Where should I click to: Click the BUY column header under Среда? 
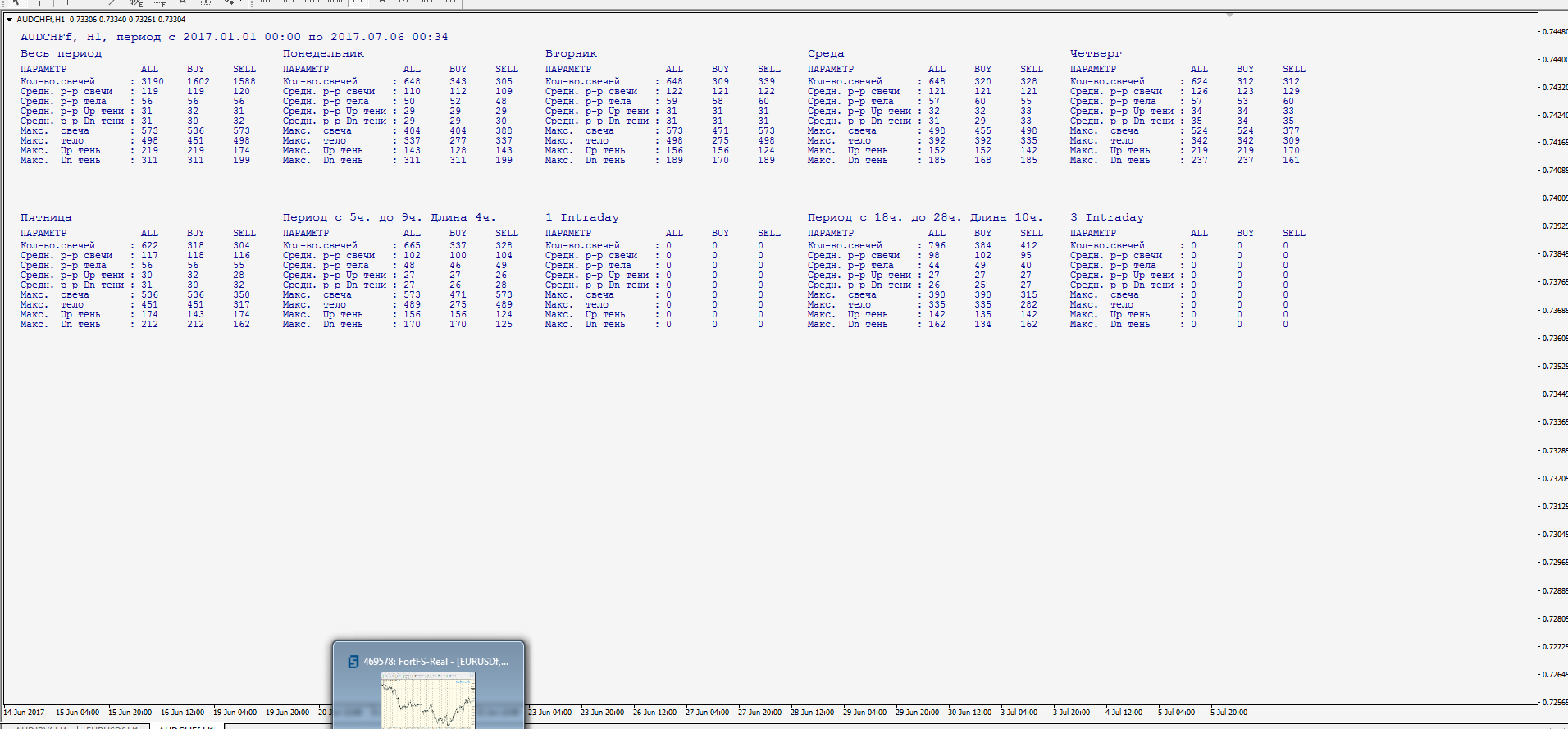(982, 69)
